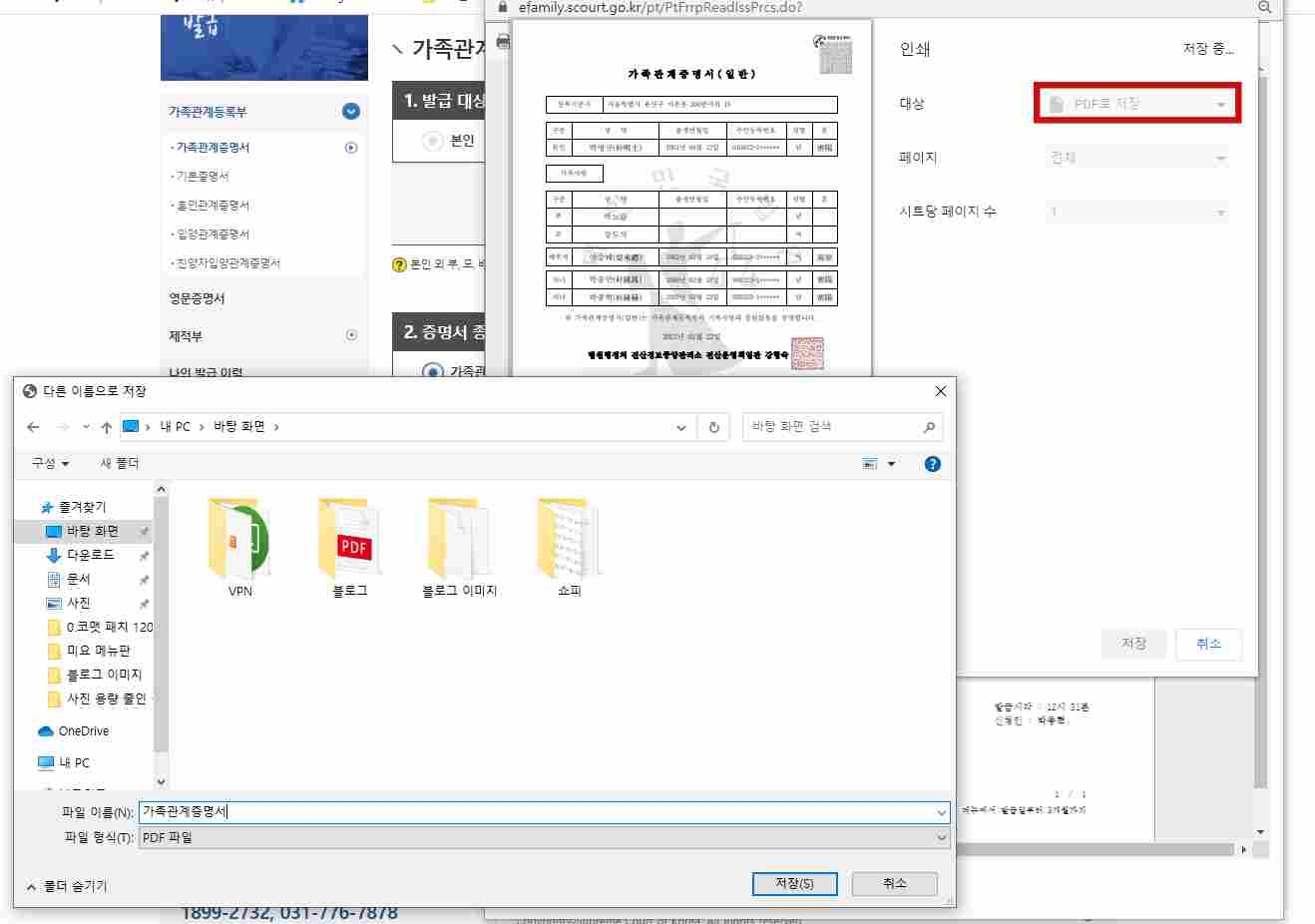Open the PDF로 저장 destination dropdown
The height and width of the screenshot is (924, 1315).
point(1135,103)
